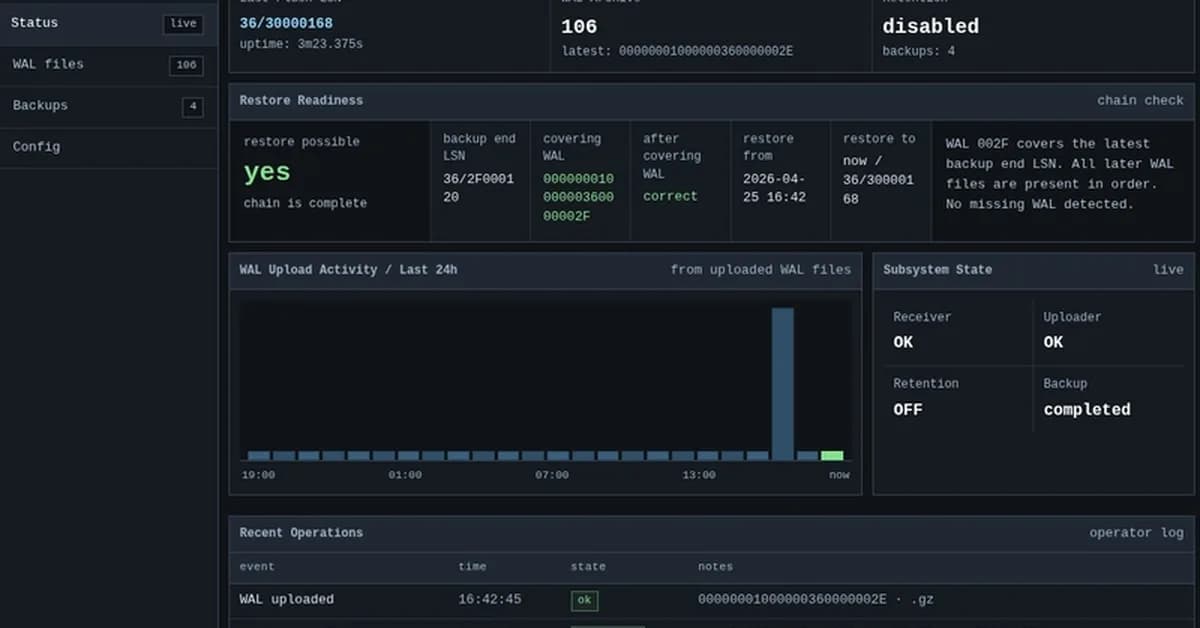Toggle the Uploader OK status

[1052, 342]
